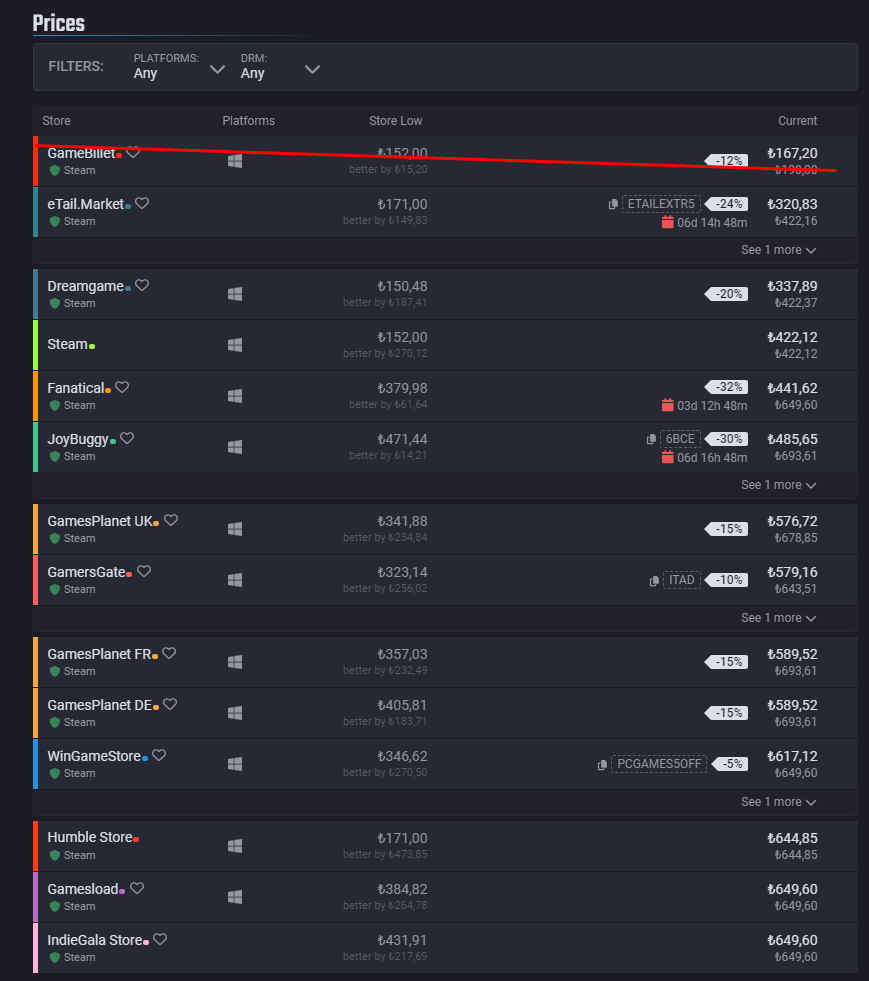Sort by the Store Low column header
This screenshot has height=981, width=869.
pos(395,121)
